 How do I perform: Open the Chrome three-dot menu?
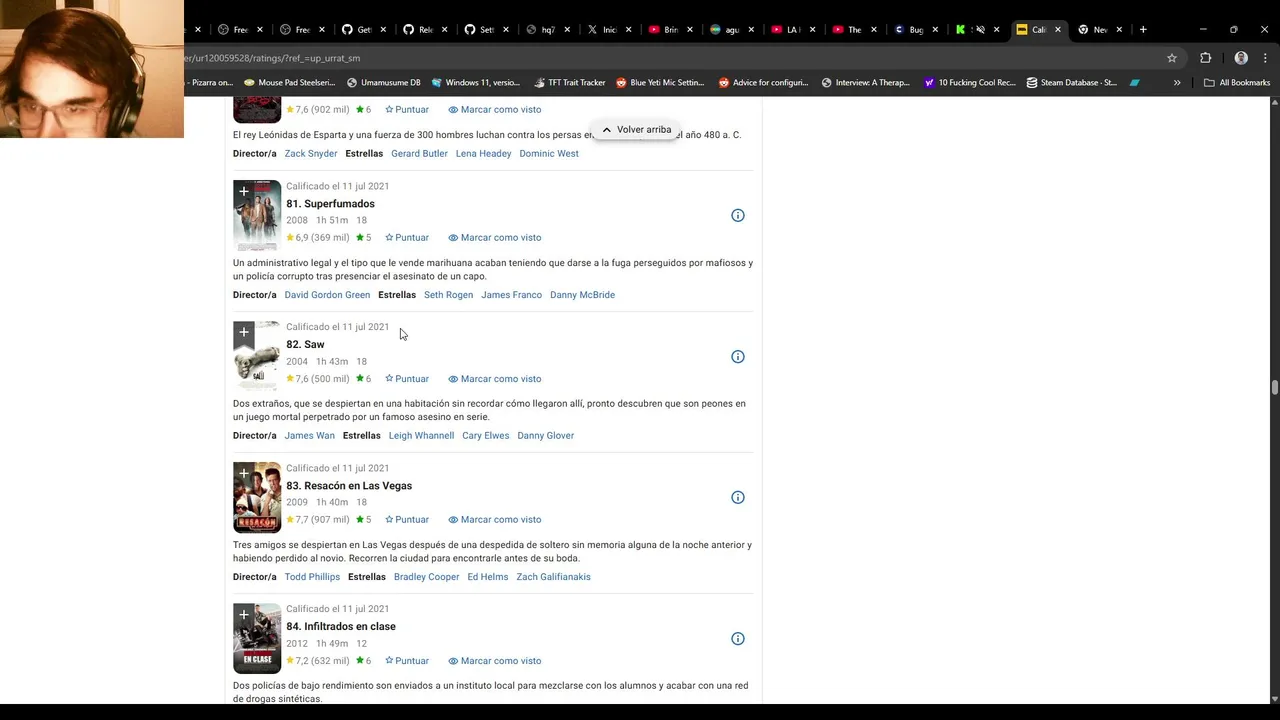point(1265,58)
